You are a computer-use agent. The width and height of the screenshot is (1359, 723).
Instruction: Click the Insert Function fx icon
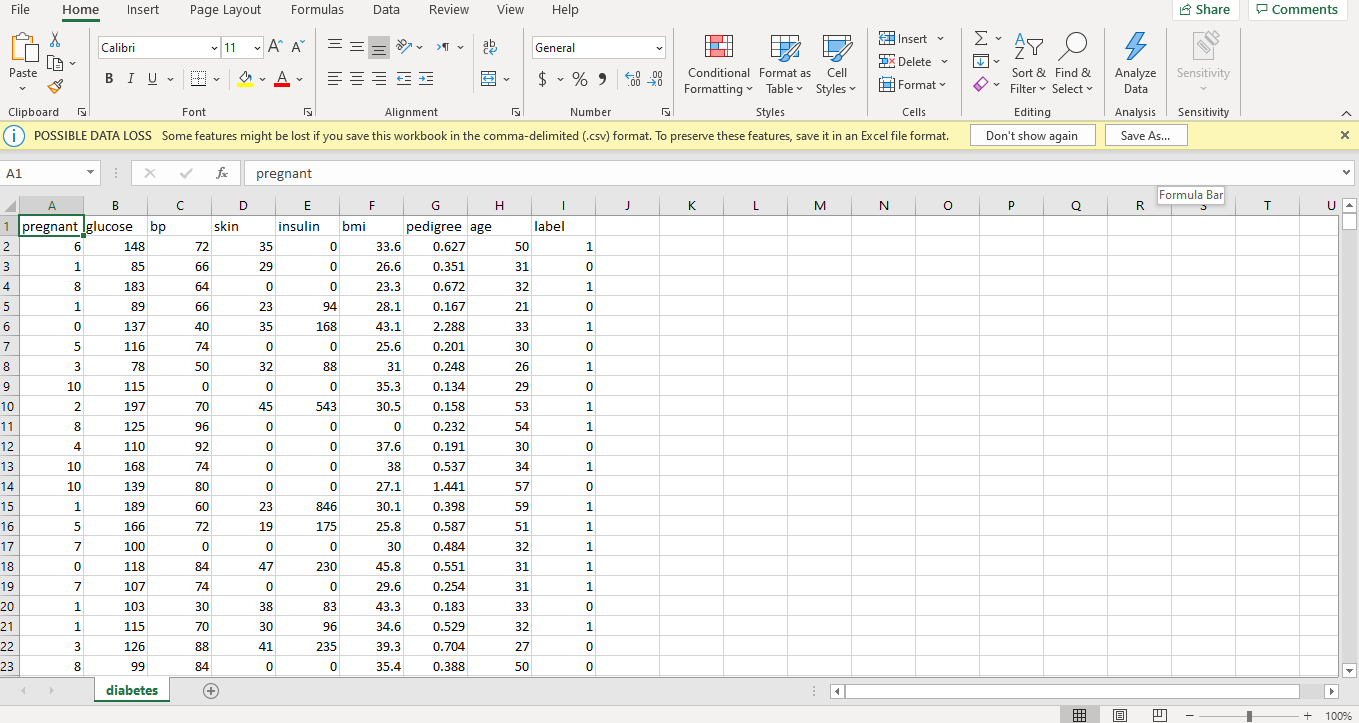pos(222,173)
